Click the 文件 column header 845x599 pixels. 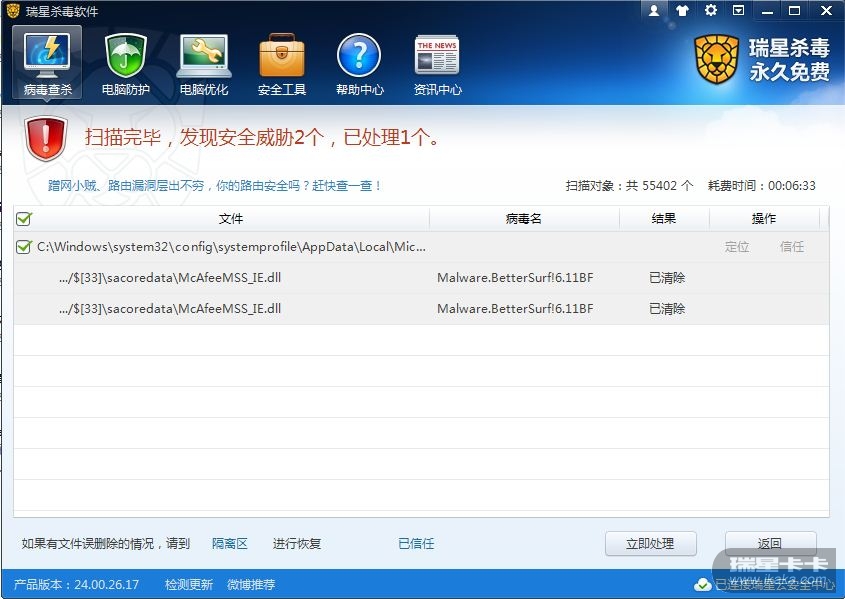[231, 219]
